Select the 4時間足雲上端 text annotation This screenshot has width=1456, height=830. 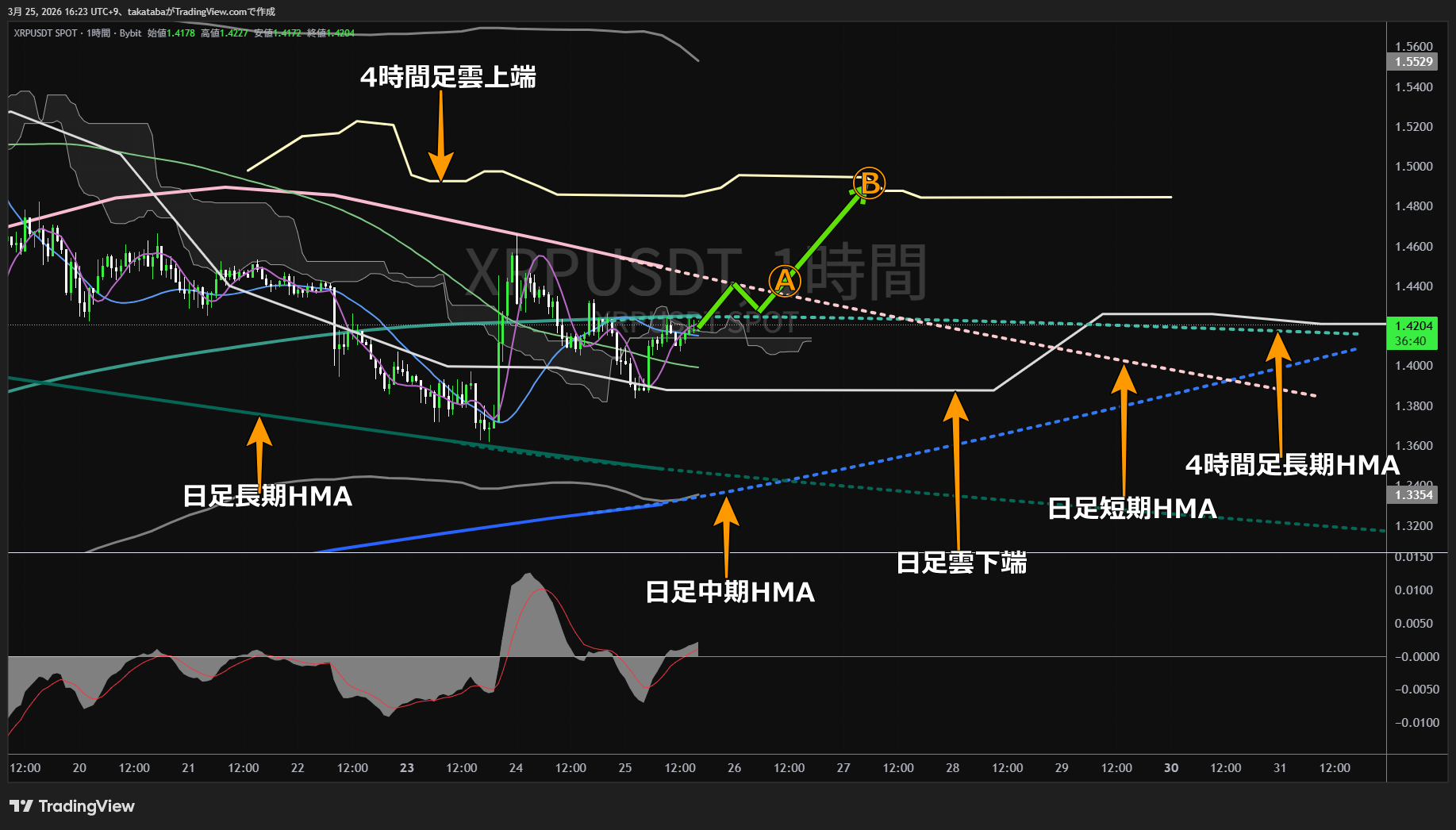[448, 78]
